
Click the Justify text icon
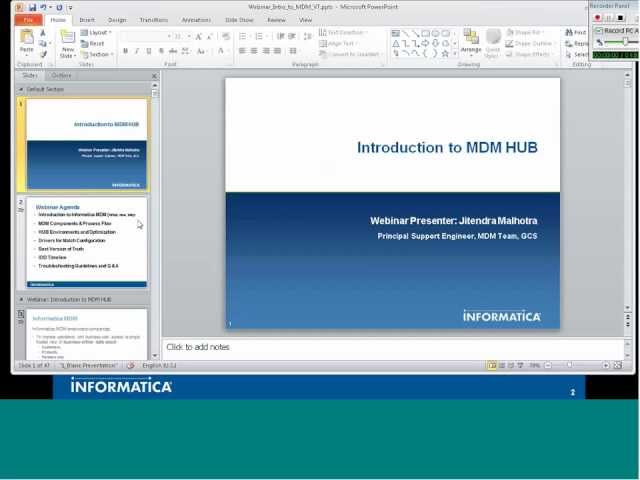point(278,51)
